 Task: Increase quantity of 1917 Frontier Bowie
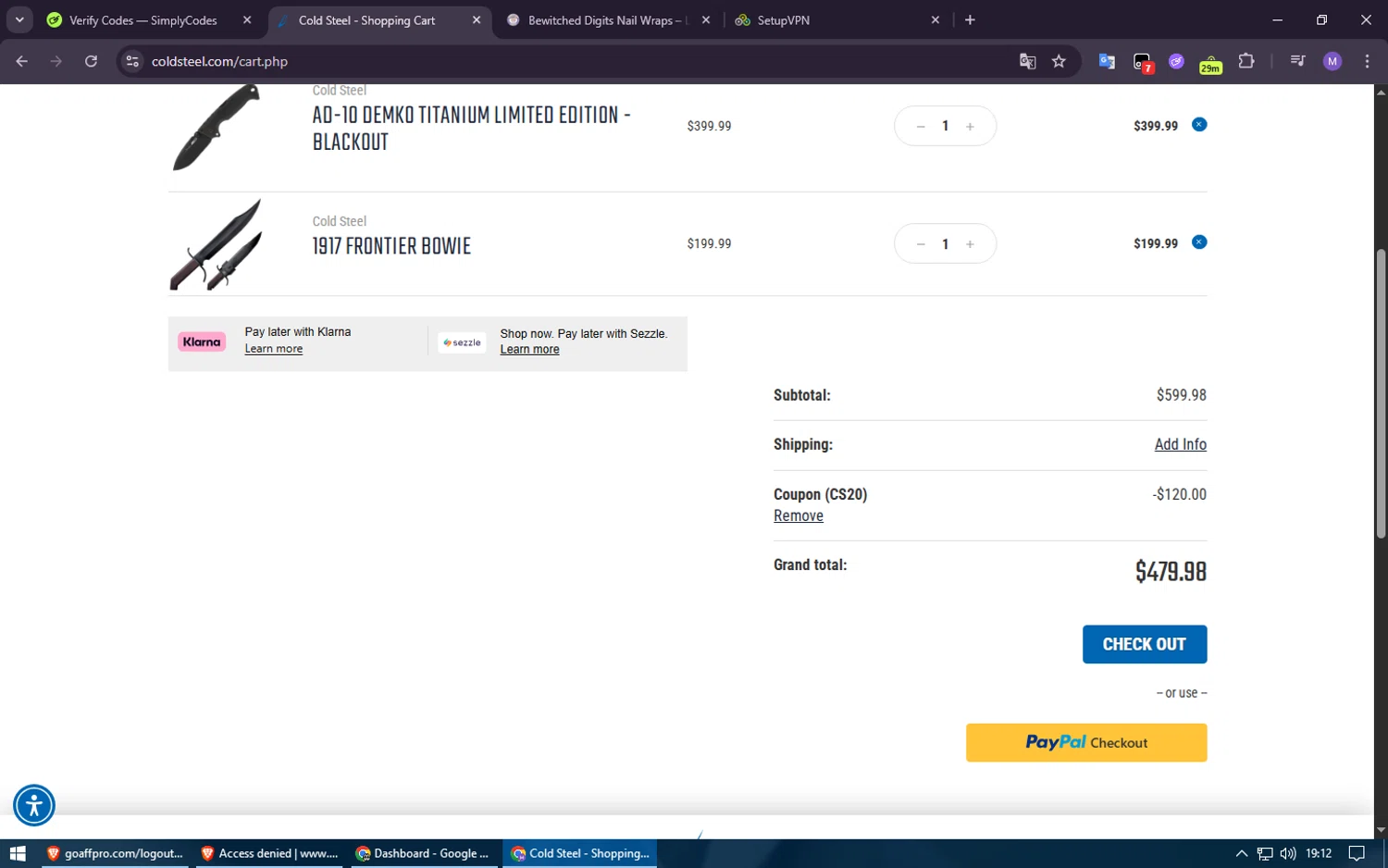pos(970,244)
